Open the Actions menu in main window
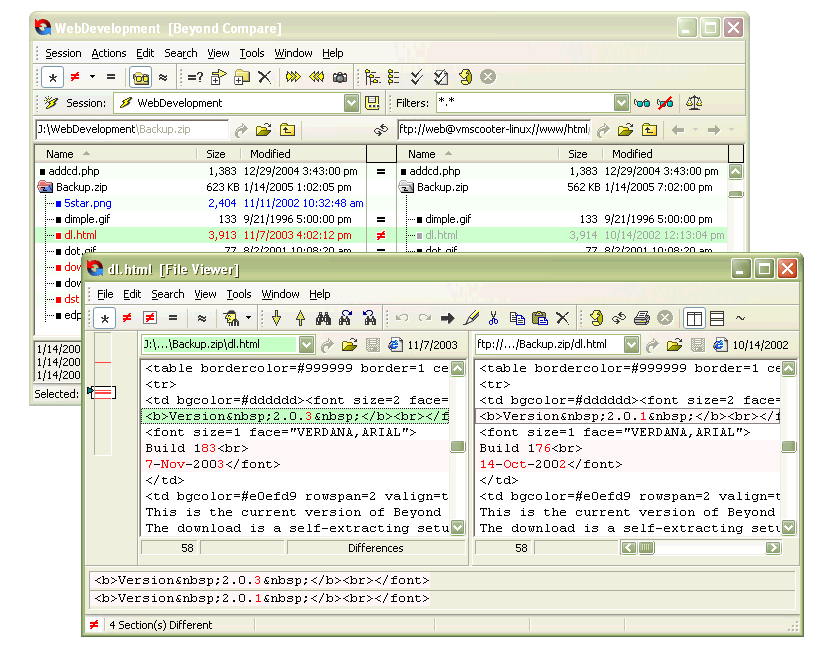835x655 pixels. 109,53
